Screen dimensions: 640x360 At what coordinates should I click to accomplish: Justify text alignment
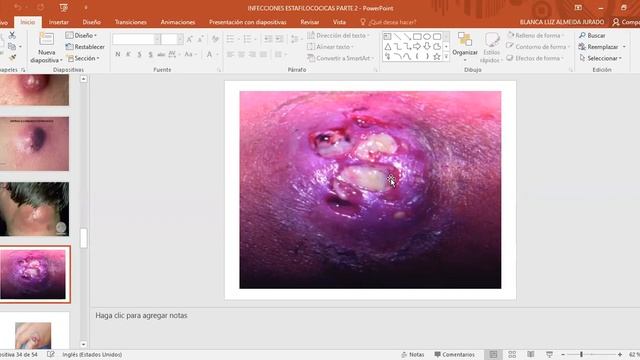point(263,54)
